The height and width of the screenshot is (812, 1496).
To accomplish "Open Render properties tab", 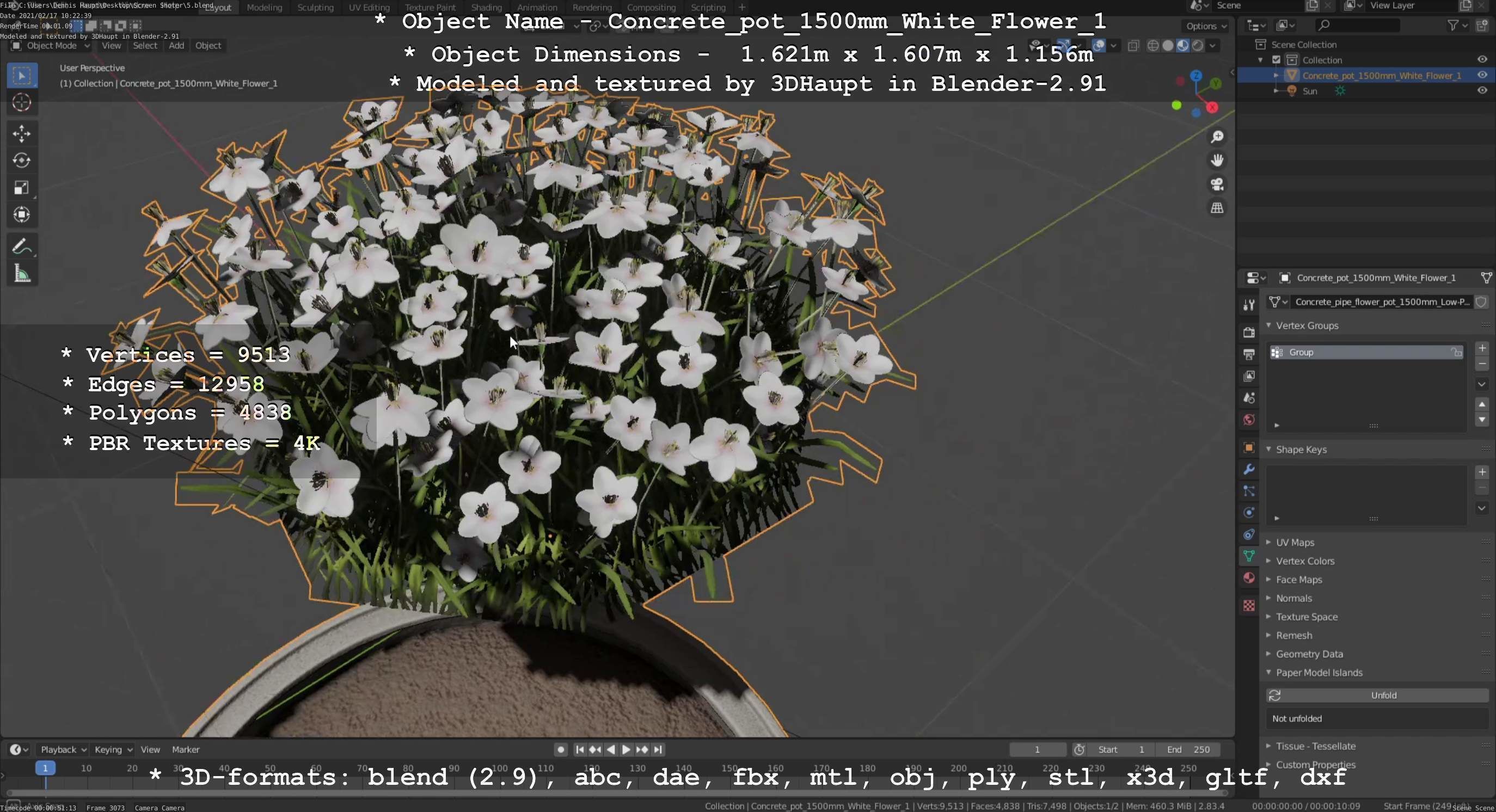I will 1249,332.
